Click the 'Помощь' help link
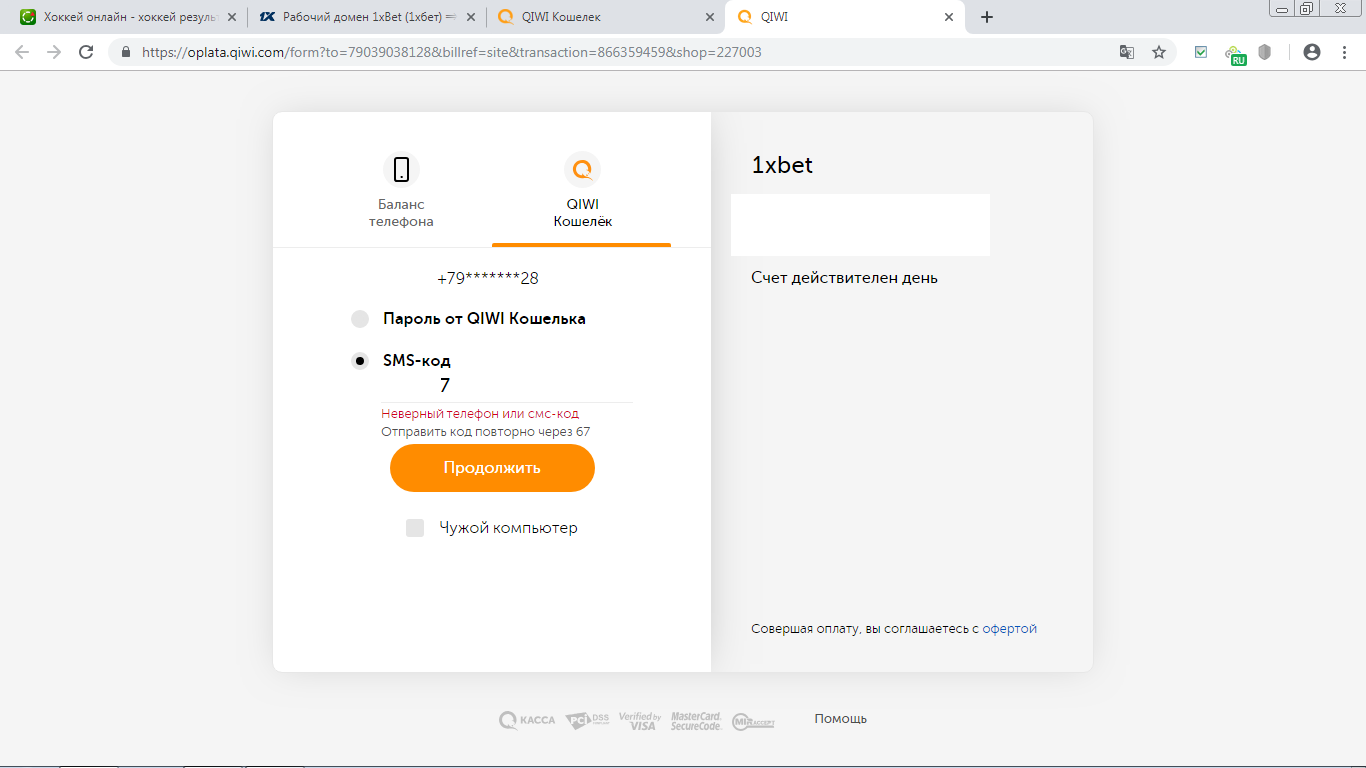 840,719
